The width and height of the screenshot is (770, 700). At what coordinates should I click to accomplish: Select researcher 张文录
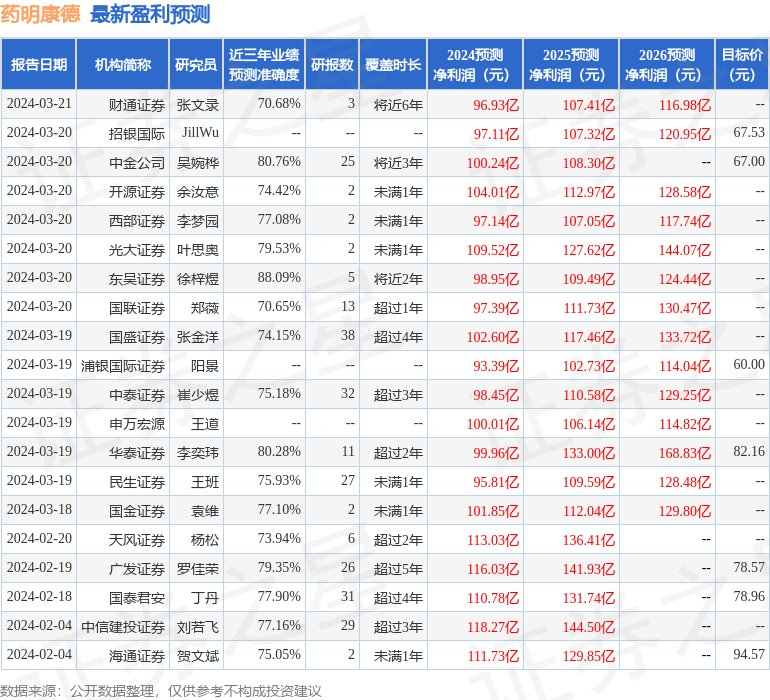(x=197, y=105)
